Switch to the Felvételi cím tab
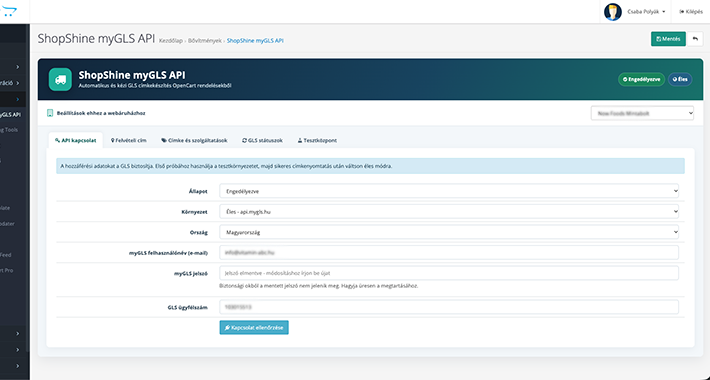Image resolution: width=710 pixels, height=380 pixels. tap(129, 140)
